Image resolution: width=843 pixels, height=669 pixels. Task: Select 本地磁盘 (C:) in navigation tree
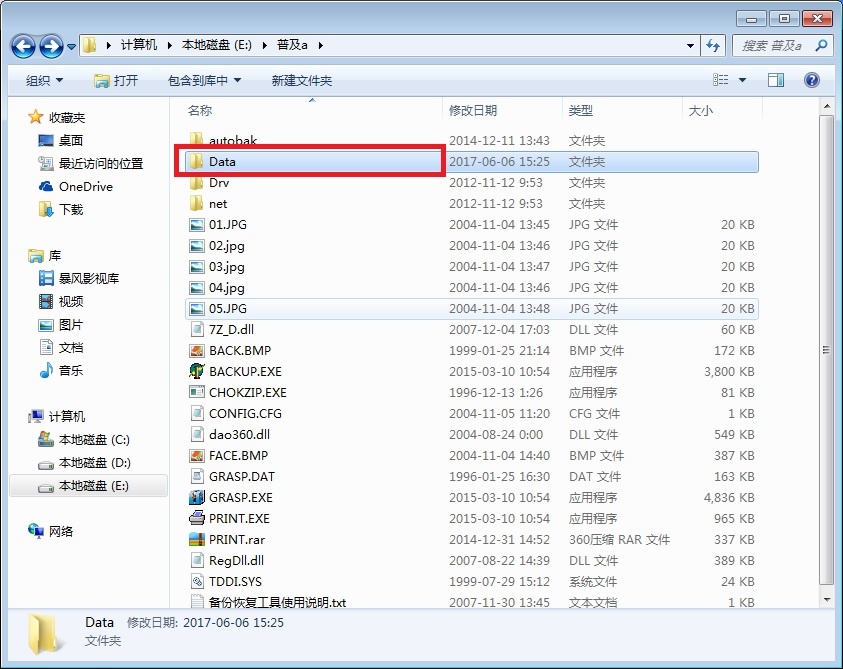click(x=94, y=440)
